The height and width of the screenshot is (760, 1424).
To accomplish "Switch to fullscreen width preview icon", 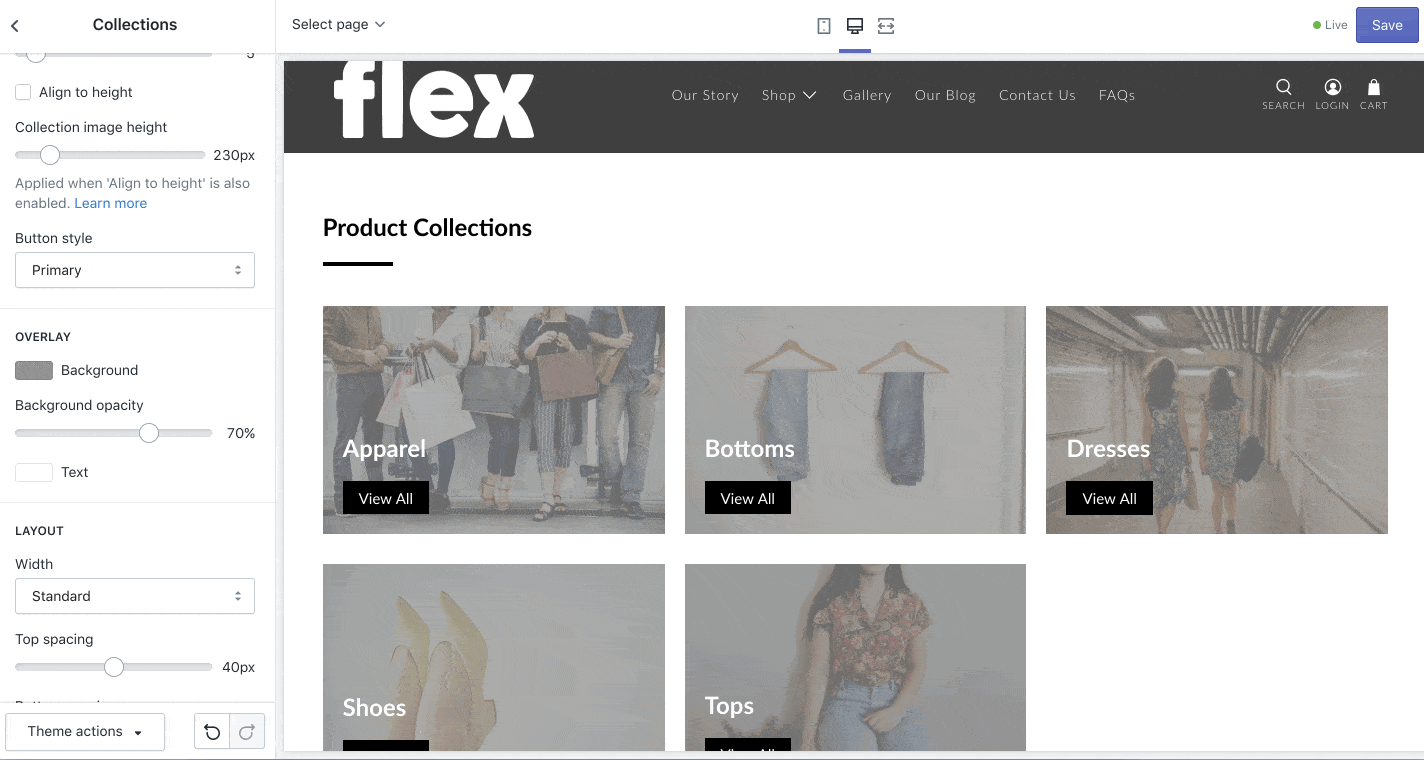I will 886,26.
